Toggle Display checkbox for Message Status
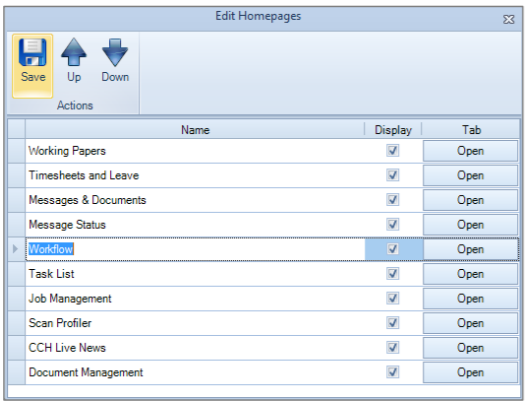Screen dimensions: 528x407 tap(393, 224)
